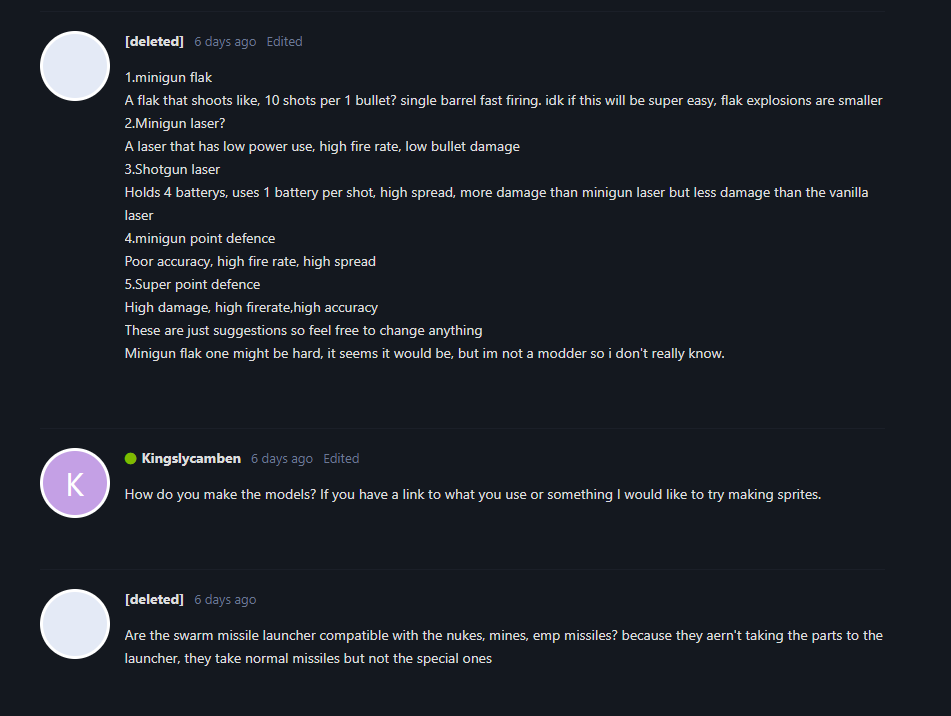Click the green online status dot

coord(130,459)
